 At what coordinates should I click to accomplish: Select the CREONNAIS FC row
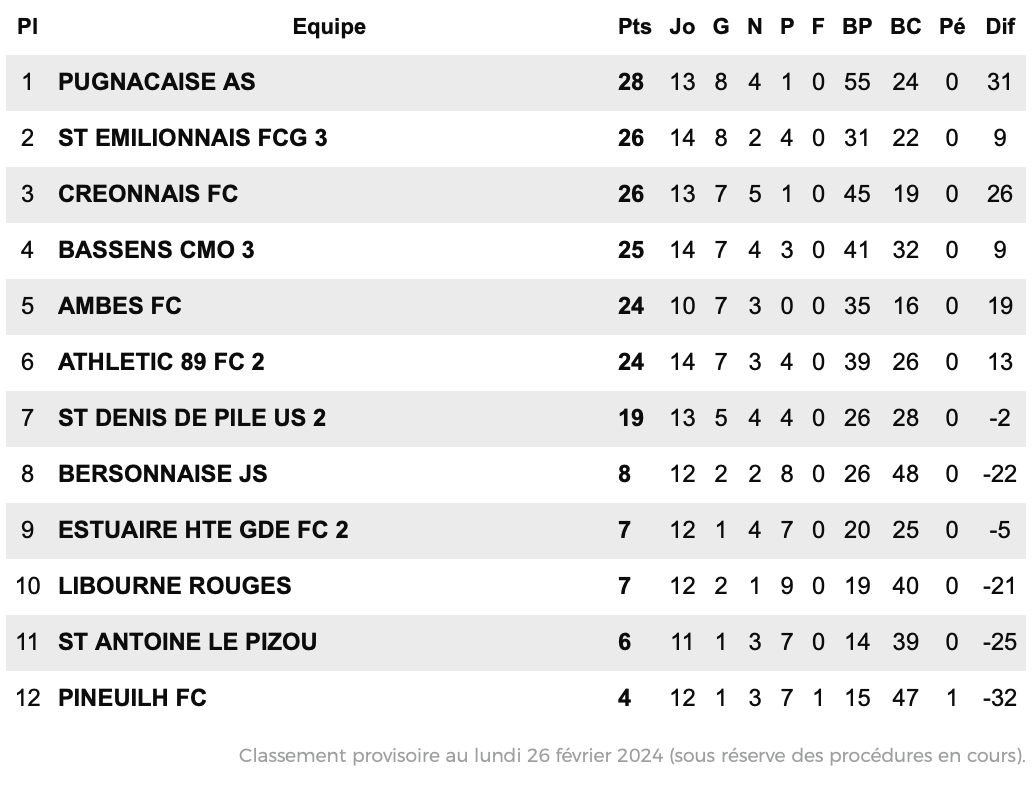click(516, 194)
